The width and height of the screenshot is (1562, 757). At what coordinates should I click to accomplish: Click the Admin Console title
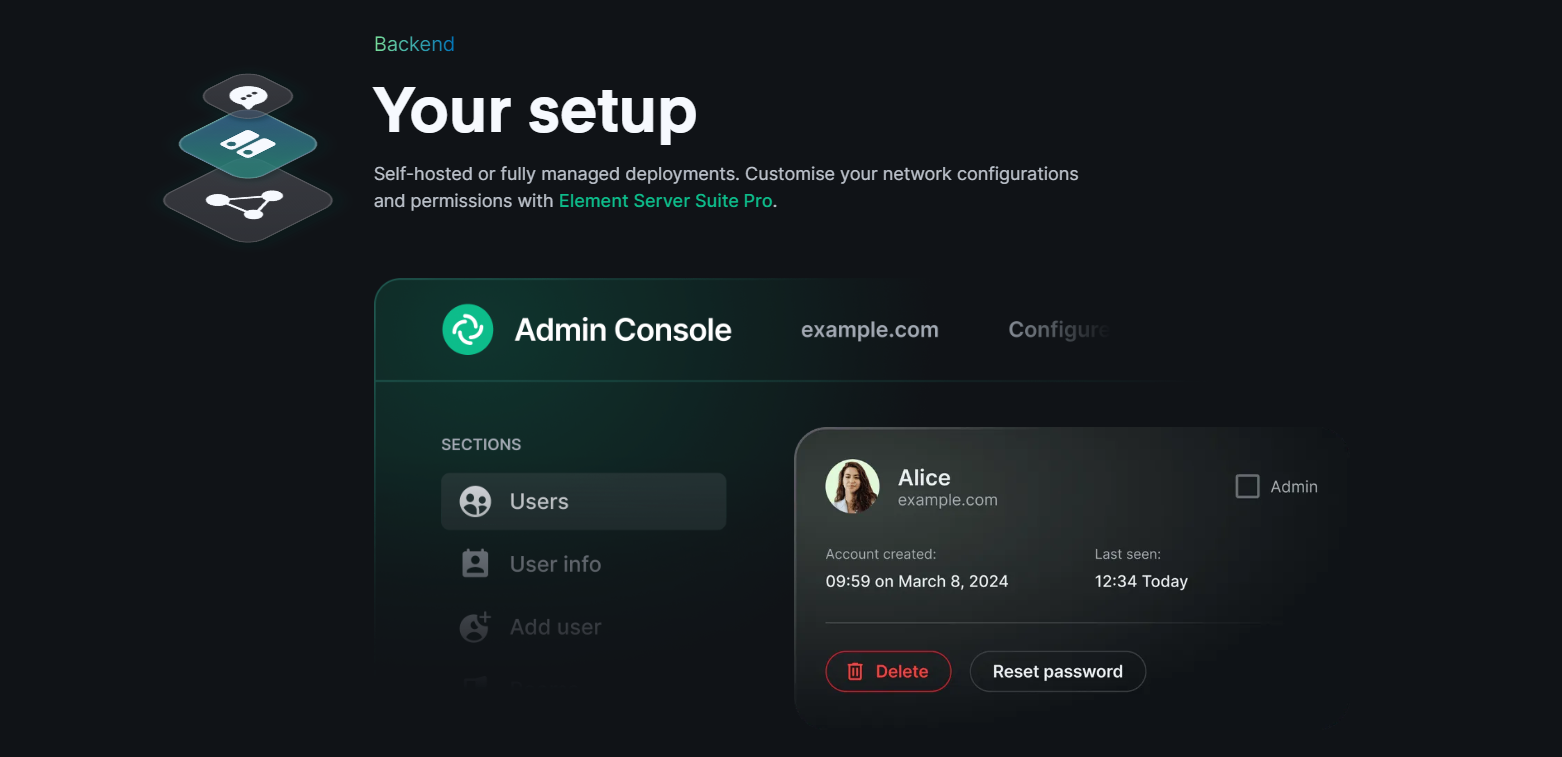(623, 330)
